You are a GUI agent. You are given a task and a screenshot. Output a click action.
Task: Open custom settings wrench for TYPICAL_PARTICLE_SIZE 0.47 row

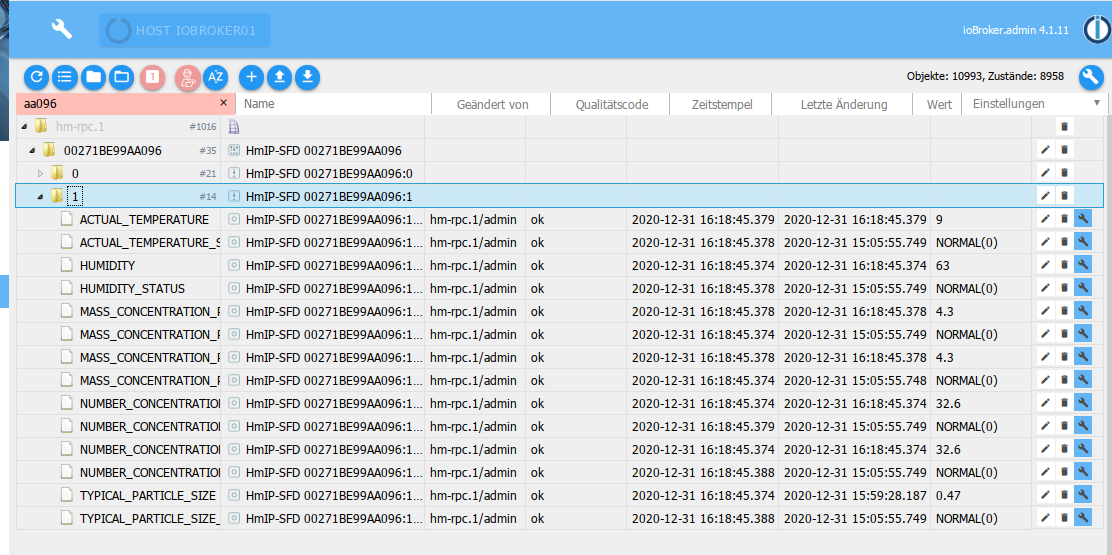(1083, 495)
